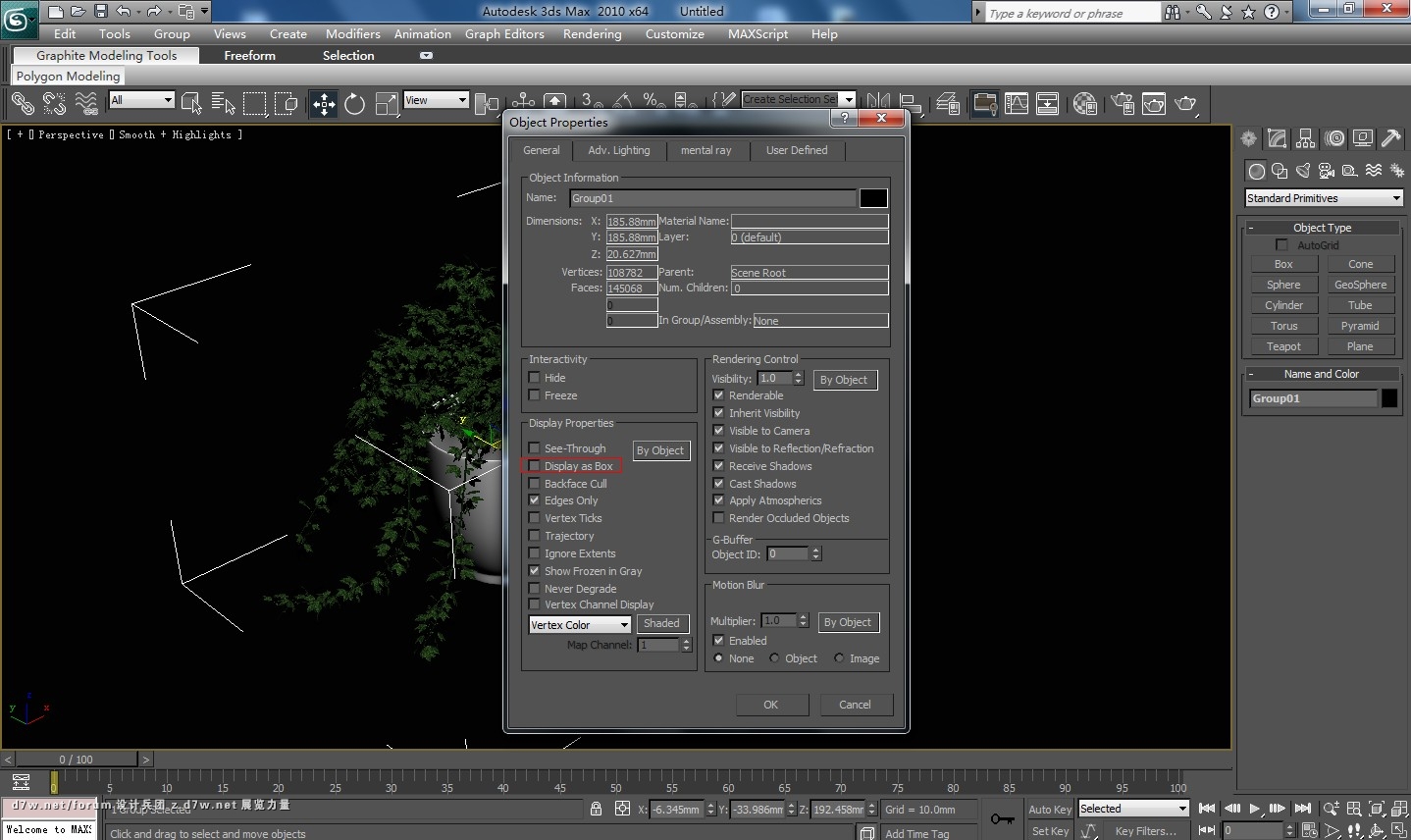Viewport: 1411px width, 840px height.
Task: Expand the Graphite ribbon options arrow
Action: (x=426, y=56)
